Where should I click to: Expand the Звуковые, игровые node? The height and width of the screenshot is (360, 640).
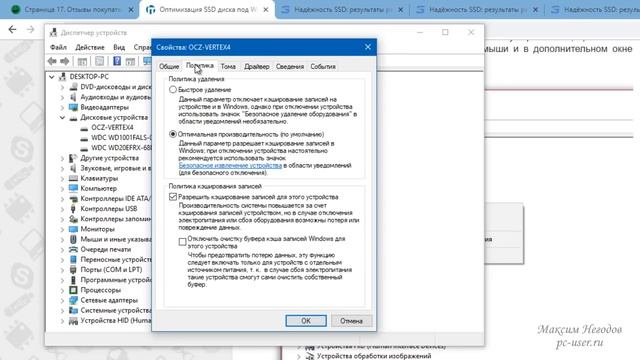pos(62,168)
